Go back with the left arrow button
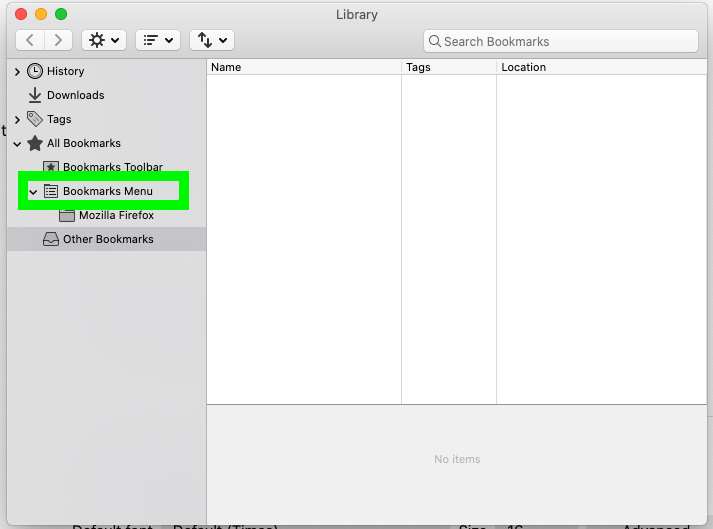The image size is (713, 529). point(30,40)
